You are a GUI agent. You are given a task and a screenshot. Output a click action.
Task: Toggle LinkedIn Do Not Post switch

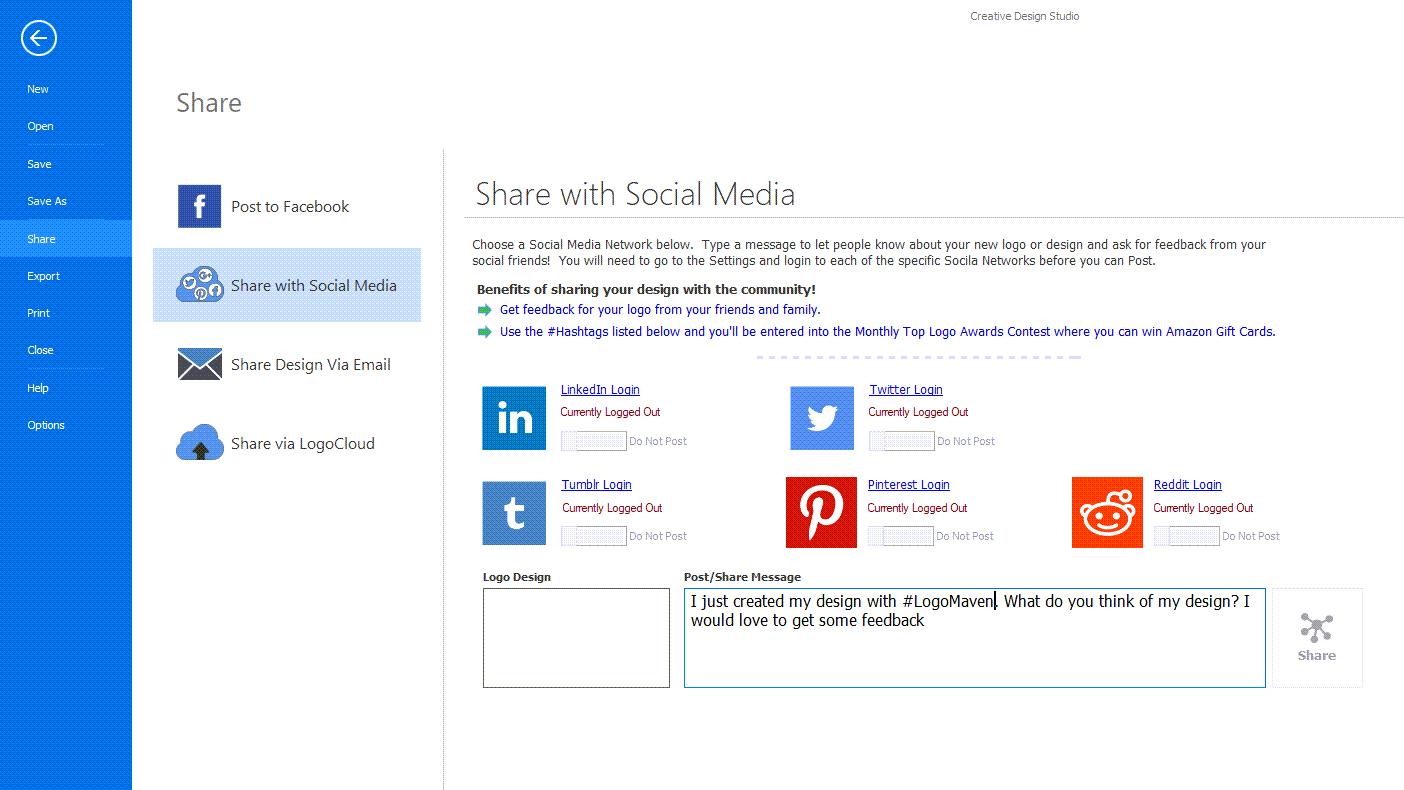[x=593, y=441]
